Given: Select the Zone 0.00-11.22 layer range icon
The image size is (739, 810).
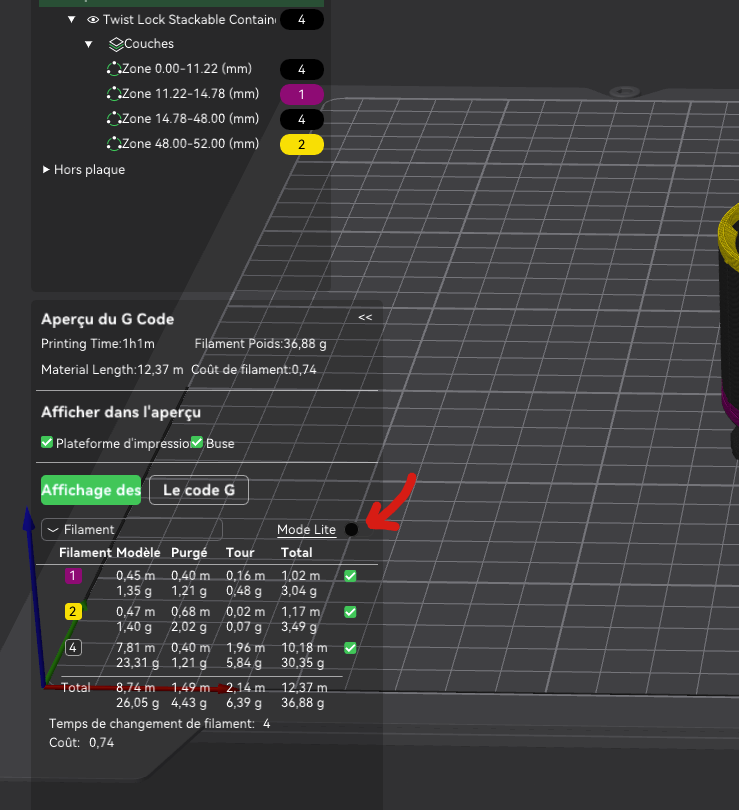Looking at the screenshot, I should pos(114,69).
